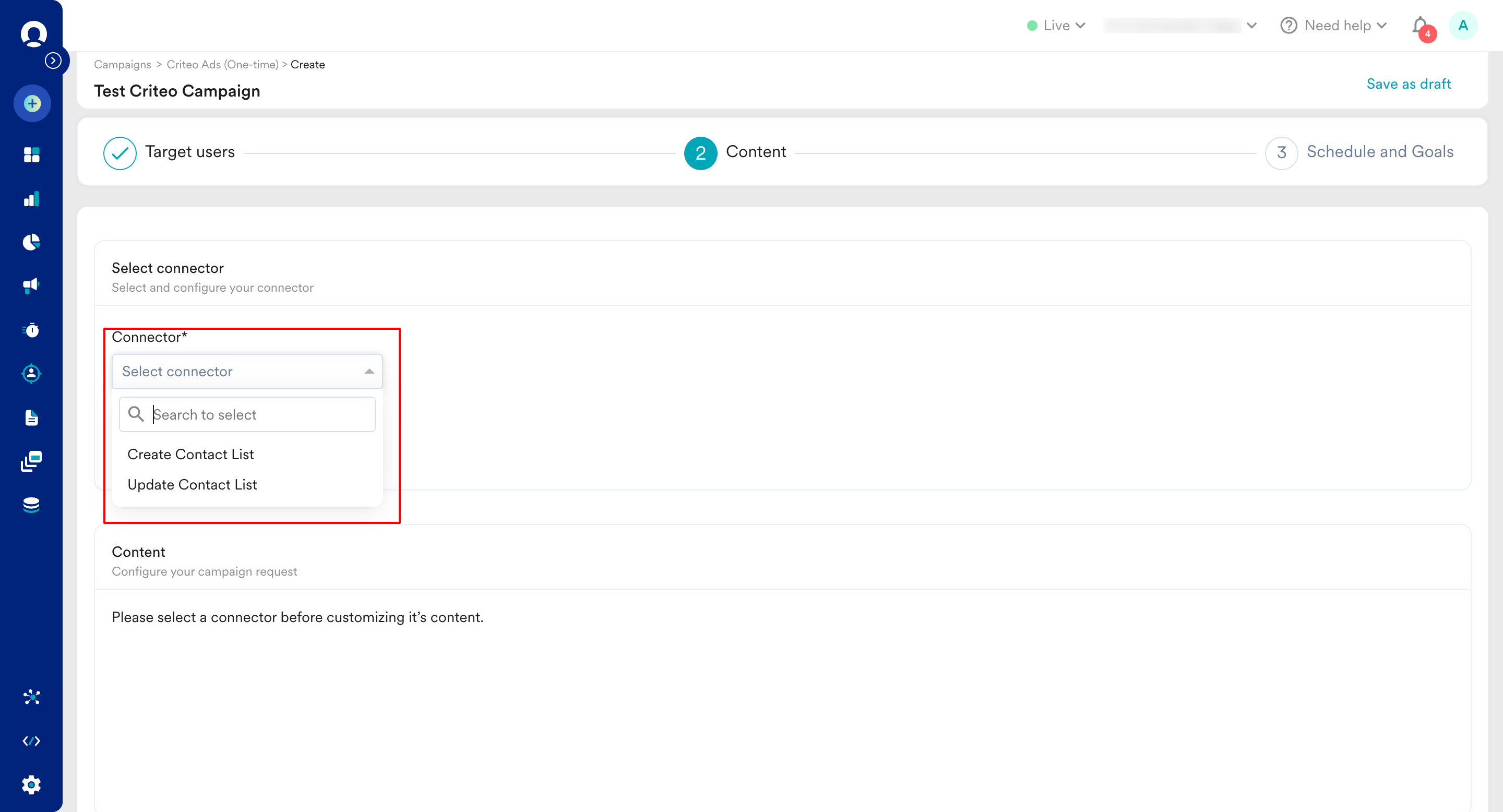Click the database icon in the sidebar
This screenshot has width=1503, height=812.
31,504
